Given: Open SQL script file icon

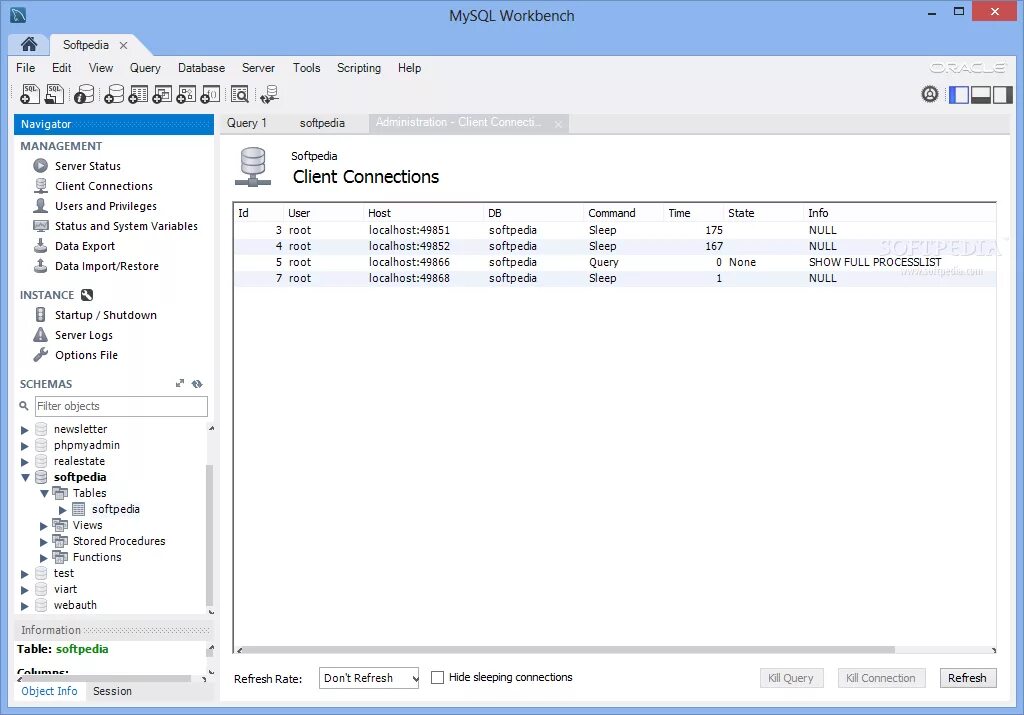Looking at the screenshot, I should pyautogui.click(x=54, y=94).
